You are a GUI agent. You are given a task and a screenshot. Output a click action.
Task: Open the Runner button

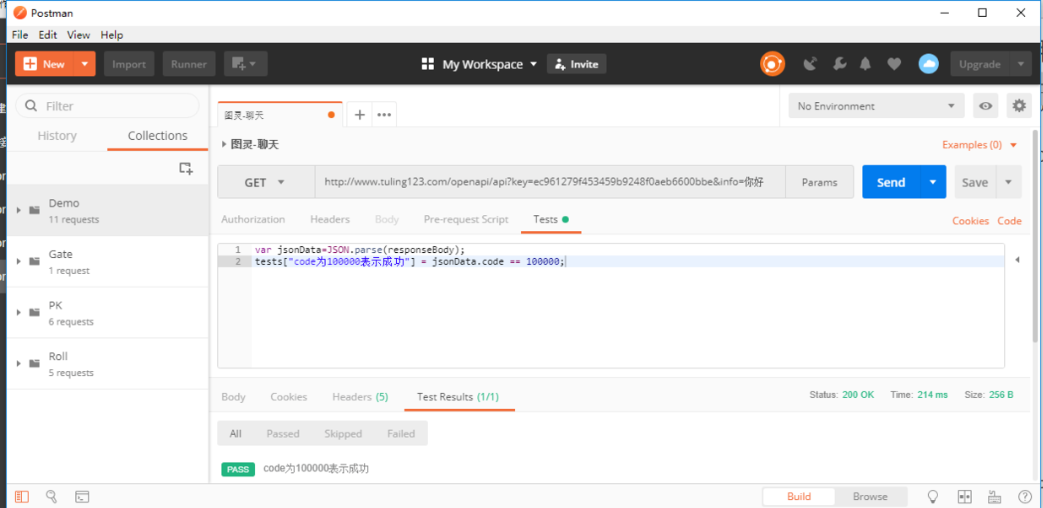pyautogui.click(x=189, y=64)
